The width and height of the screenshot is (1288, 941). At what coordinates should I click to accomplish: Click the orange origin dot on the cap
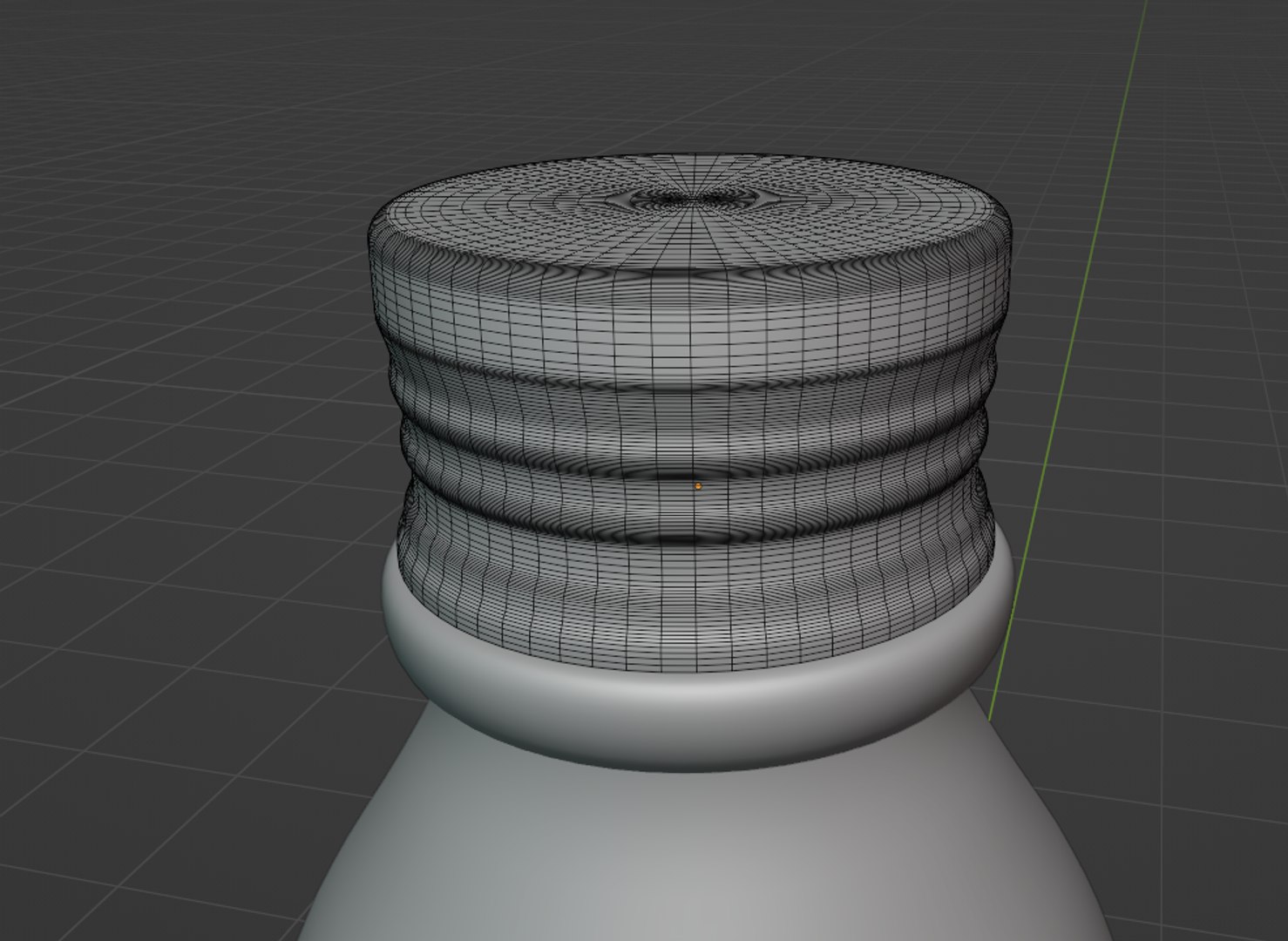pos(698,486)
